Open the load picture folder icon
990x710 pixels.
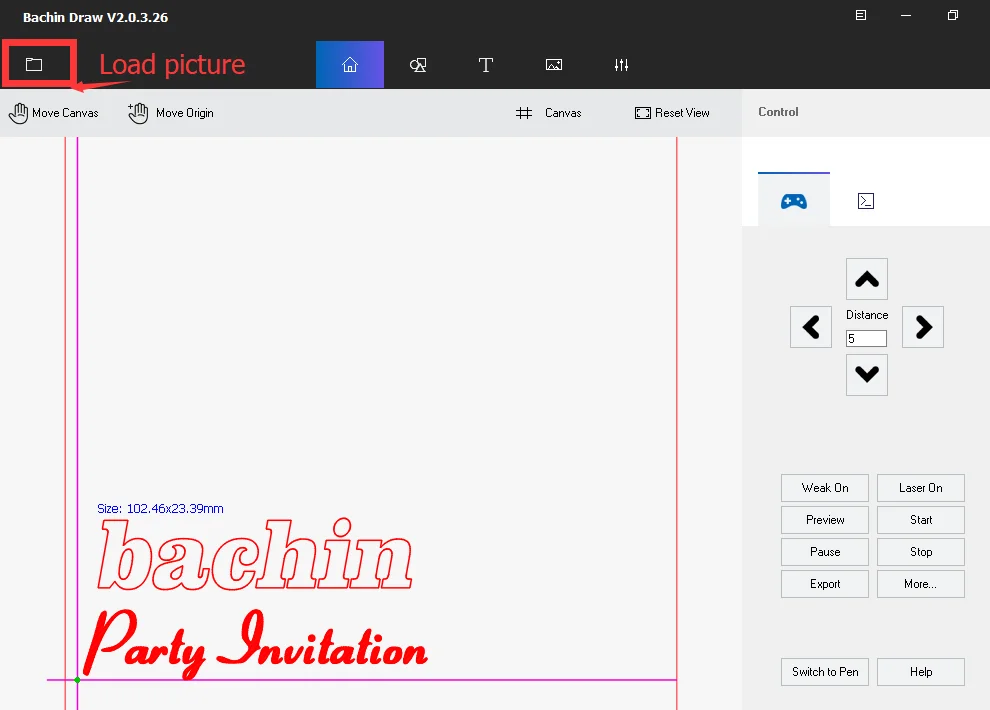click(x=34, y=64)
